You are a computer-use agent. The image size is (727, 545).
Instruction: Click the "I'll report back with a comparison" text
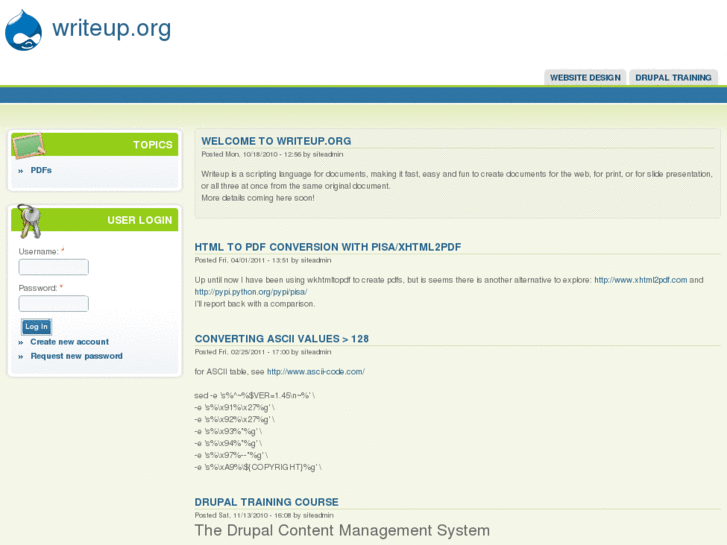[255, 304]
